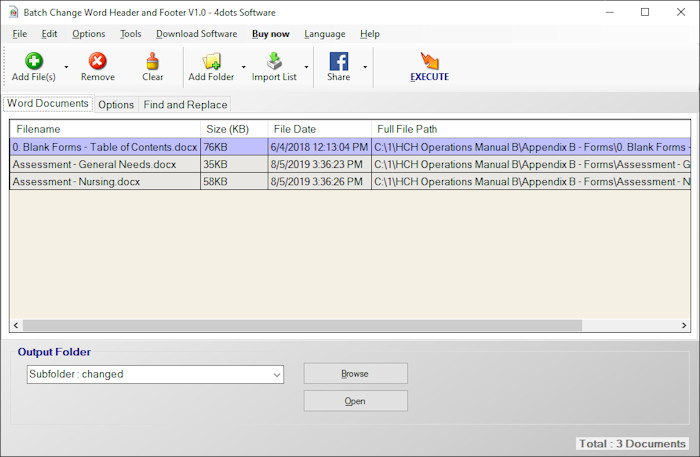Open the Help menu
Viewport: 700px width, 457px height.
(370, 34)
